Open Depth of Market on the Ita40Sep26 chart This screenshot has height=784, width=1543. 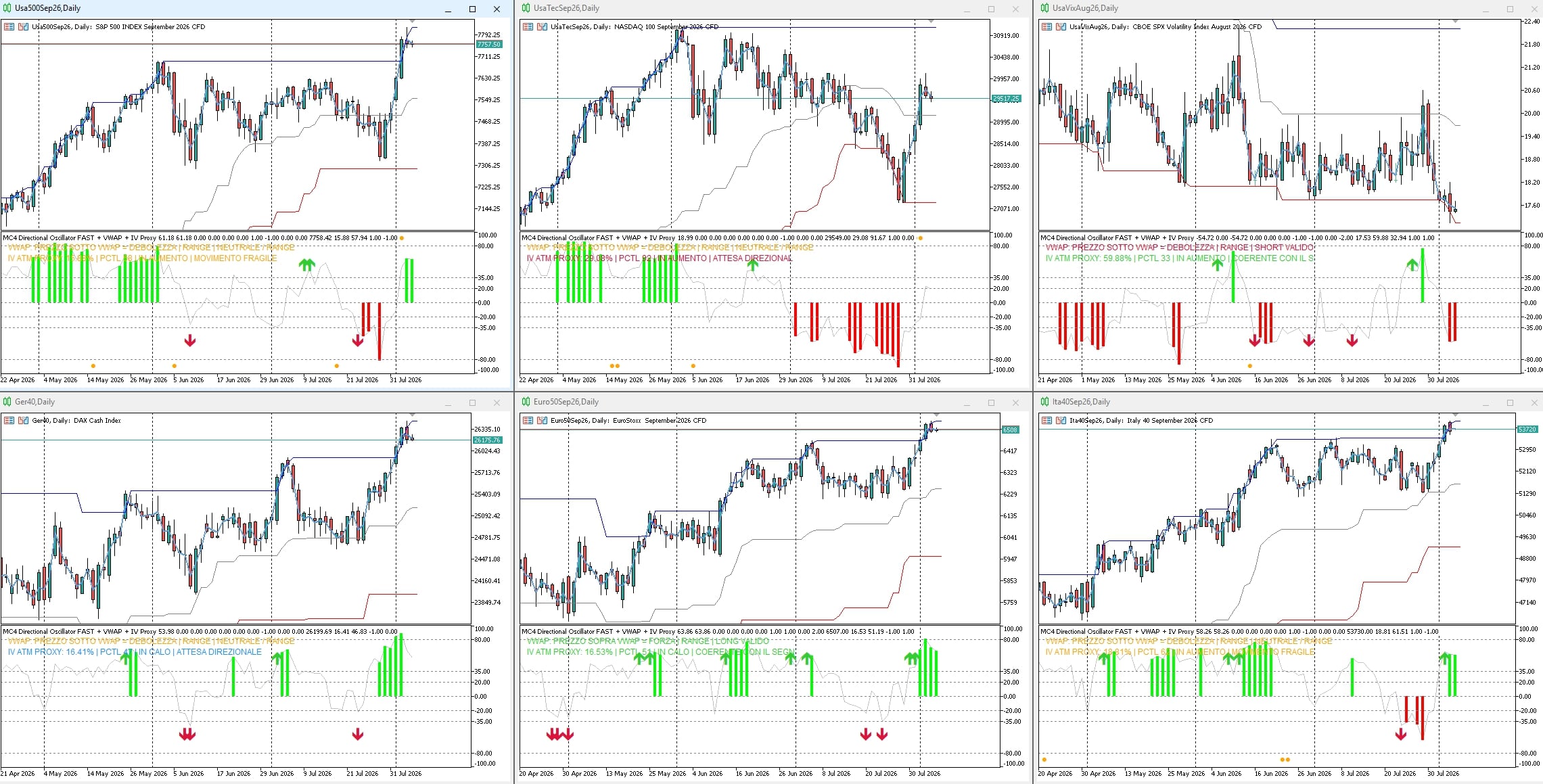[x=1046, y=421]
